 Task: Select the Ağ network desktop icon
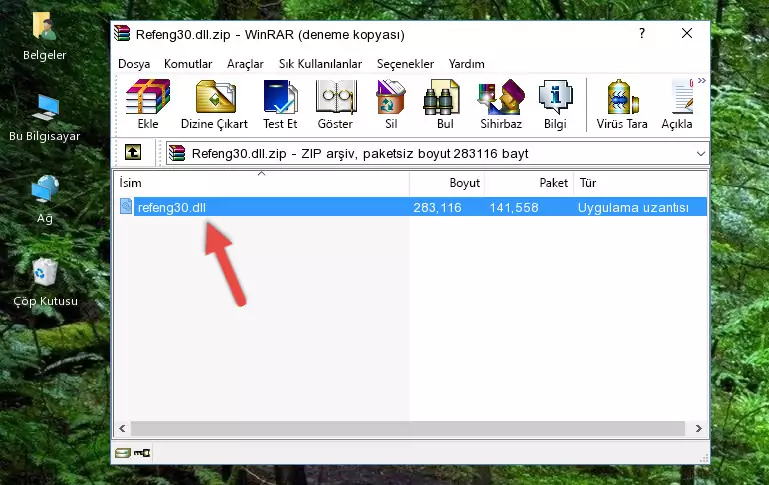45,189
